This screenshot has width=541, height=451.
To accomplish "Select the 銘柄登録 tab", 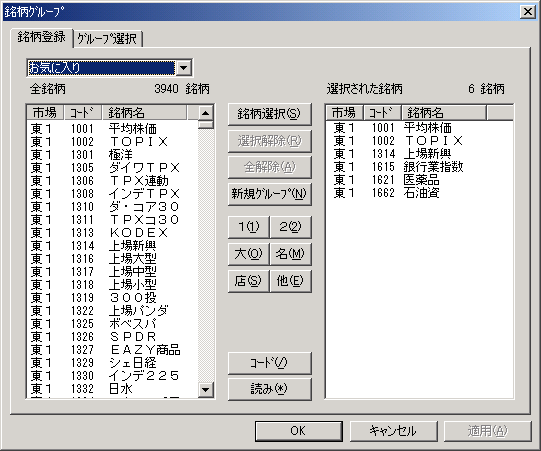I will (41, 37).
